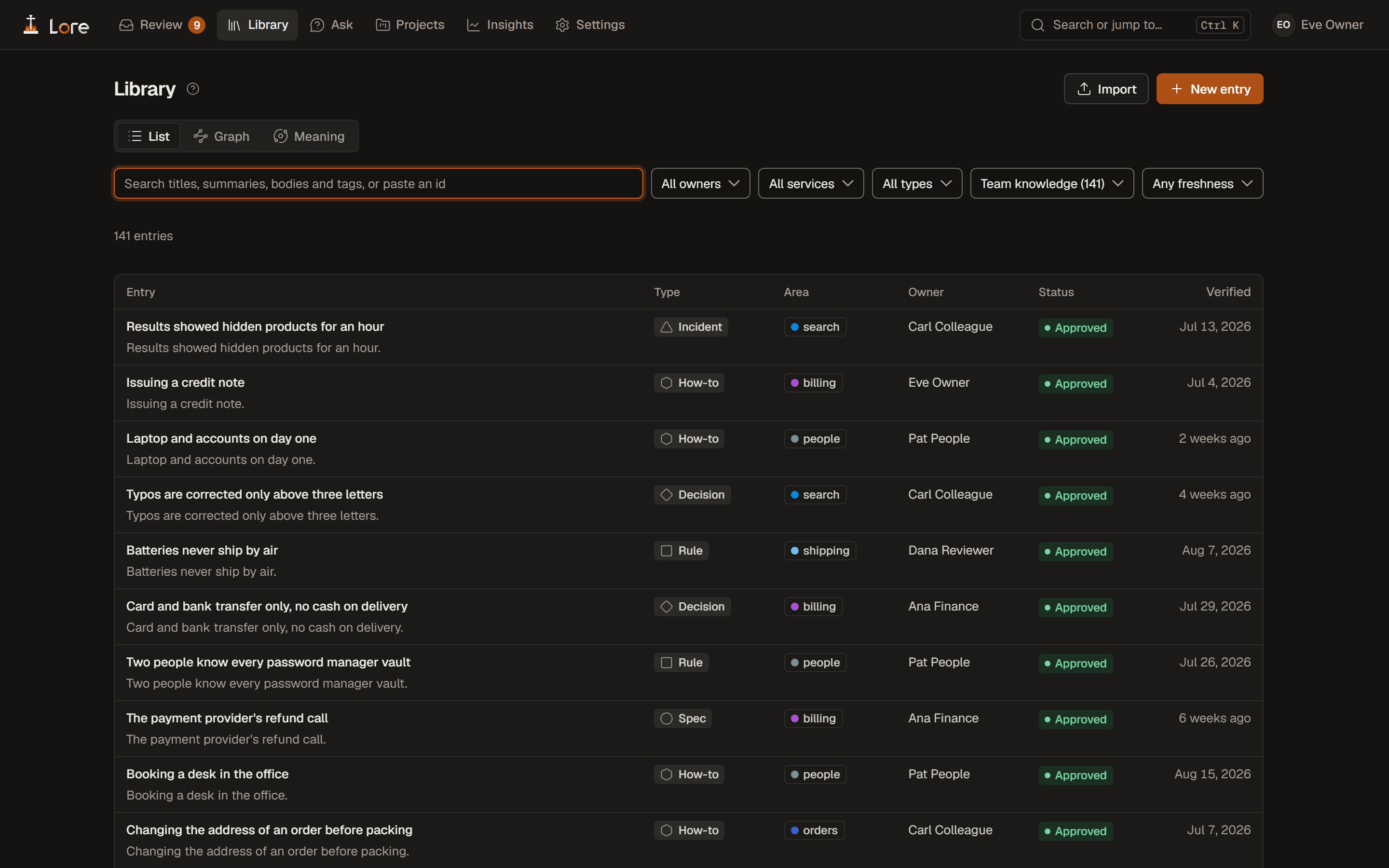Click Approved status on Laptop and accounts row
This screenshot has width=1389, height=868.
[1076, 440]
